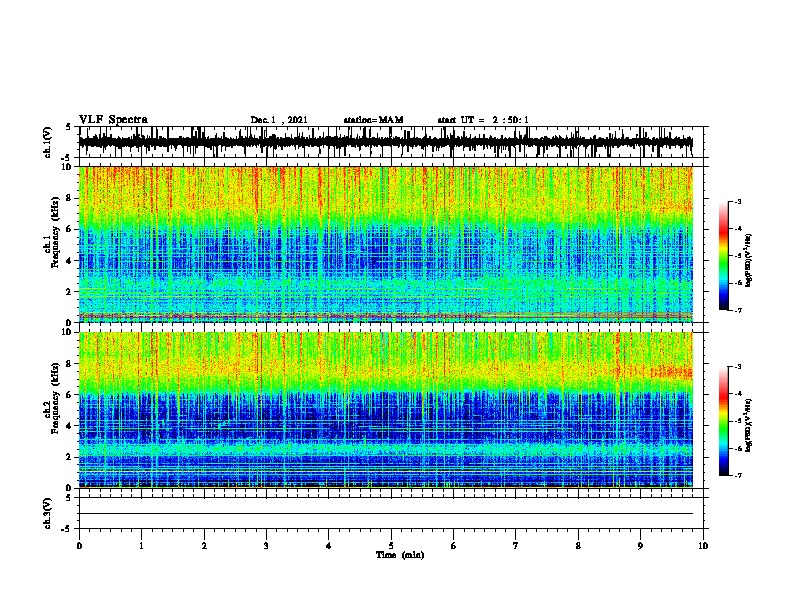Click time axis tick label "0"
This screenshot has height=612, width=792.
(x=79, y=546)
